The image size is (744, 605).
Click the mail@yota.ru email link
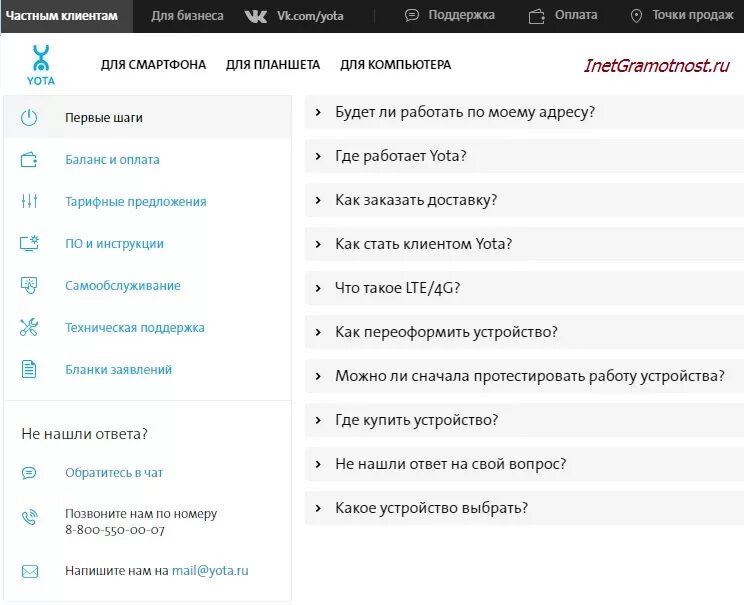210,570
